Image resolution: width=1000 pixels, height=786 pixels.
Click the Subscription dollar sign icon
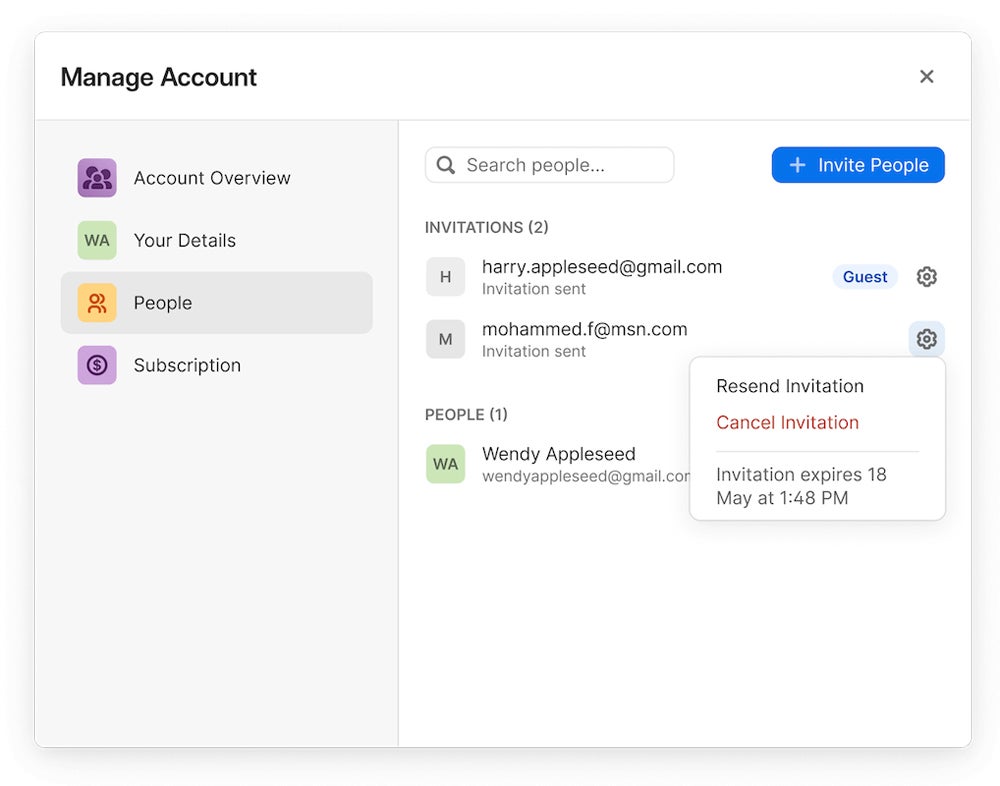pyautogui.click(x=97, y=365)
